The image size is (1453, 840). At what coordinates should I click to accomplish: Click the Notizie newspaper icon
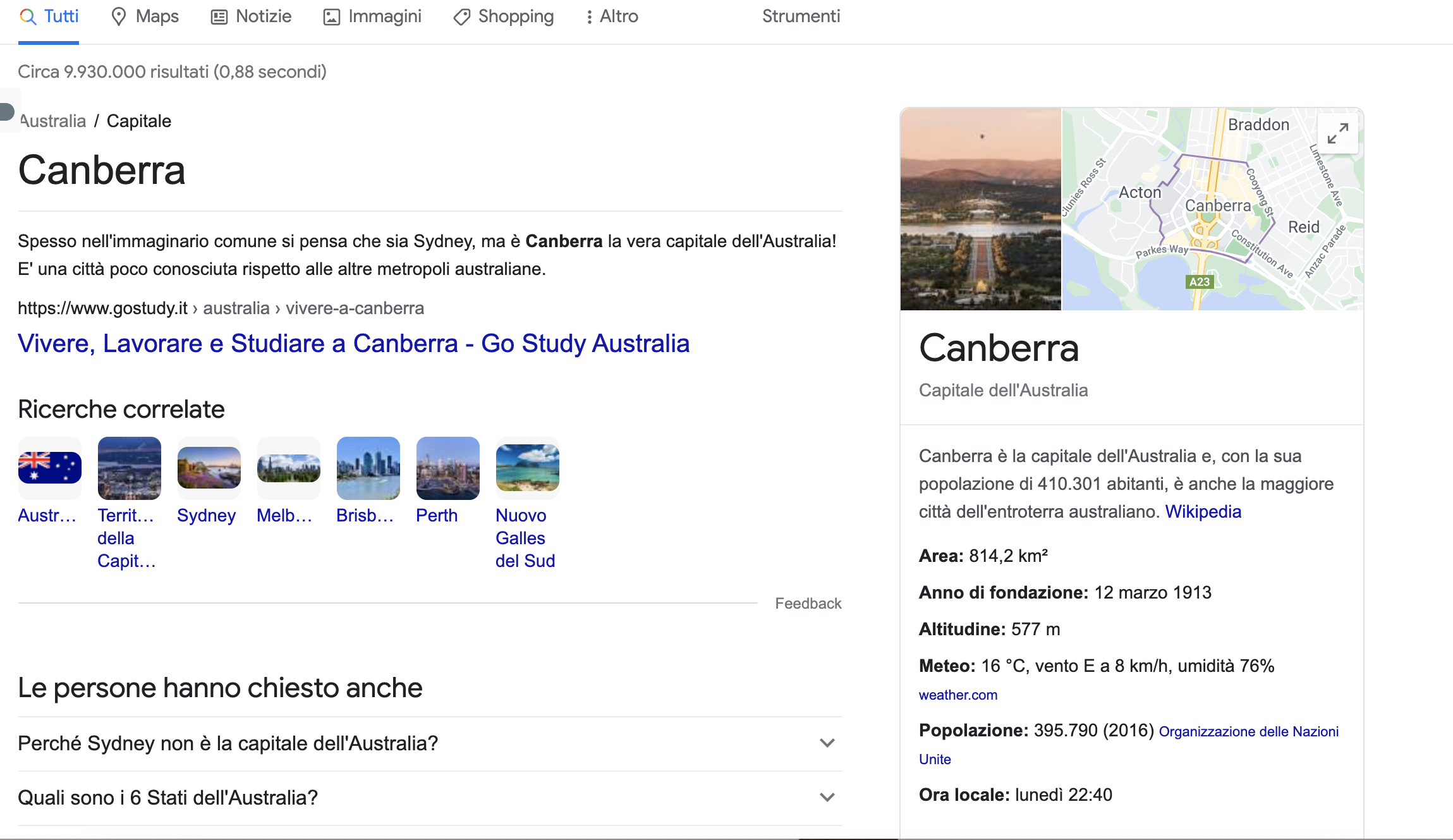[x=219, y=17]
